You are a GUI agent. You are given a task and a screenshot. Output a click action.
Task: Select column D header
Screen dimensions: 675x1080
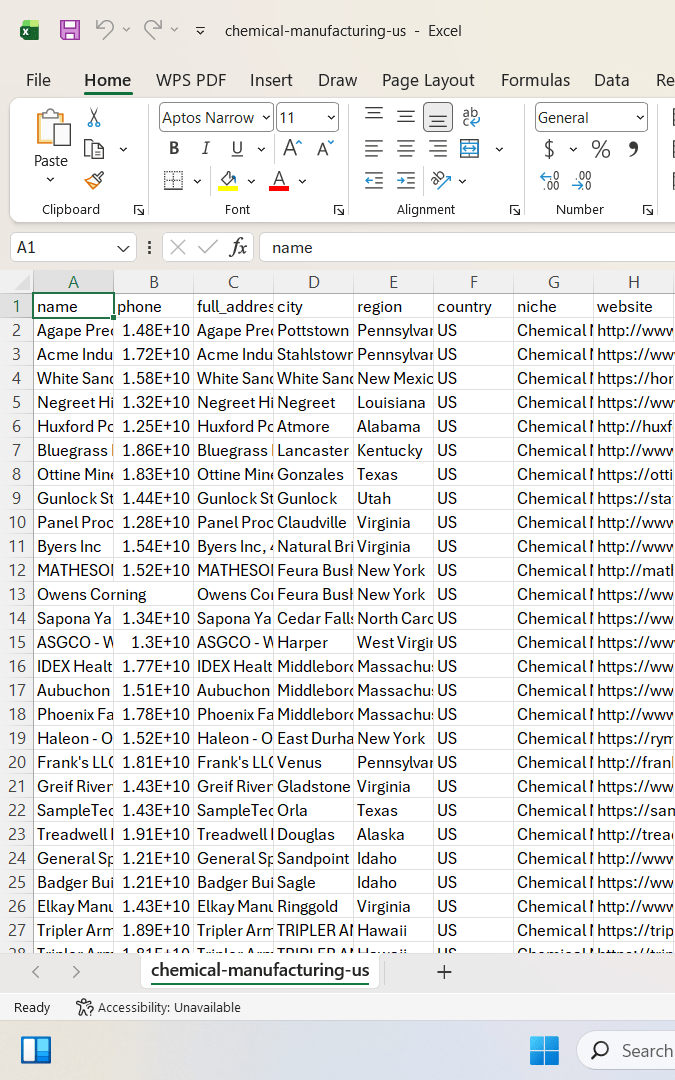tap(313, 282)
